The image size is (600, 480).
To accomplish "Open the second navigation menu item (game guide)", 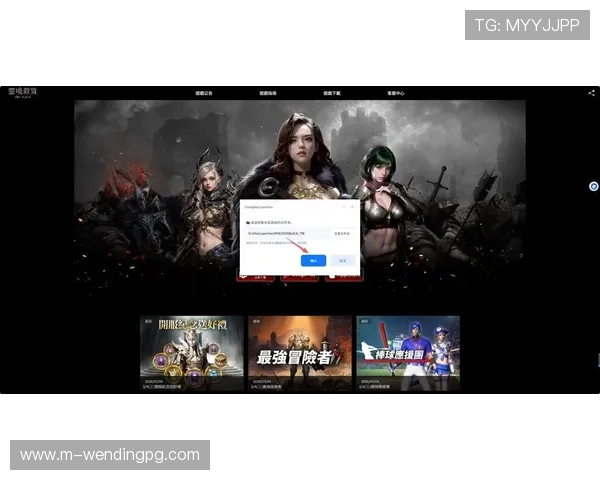I will [268, 93].
